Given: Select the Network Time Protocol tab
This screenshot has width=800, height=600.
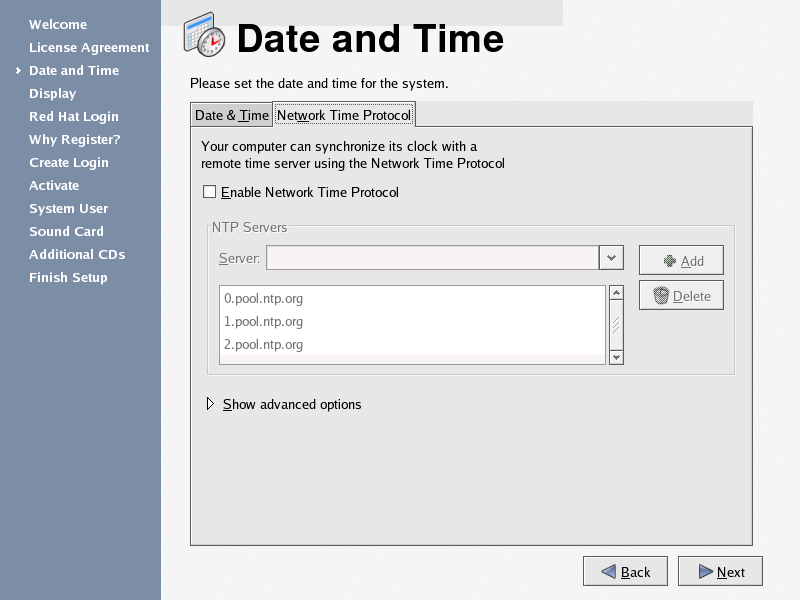Looking at the screenshot, I should click(x=343, y=115).
